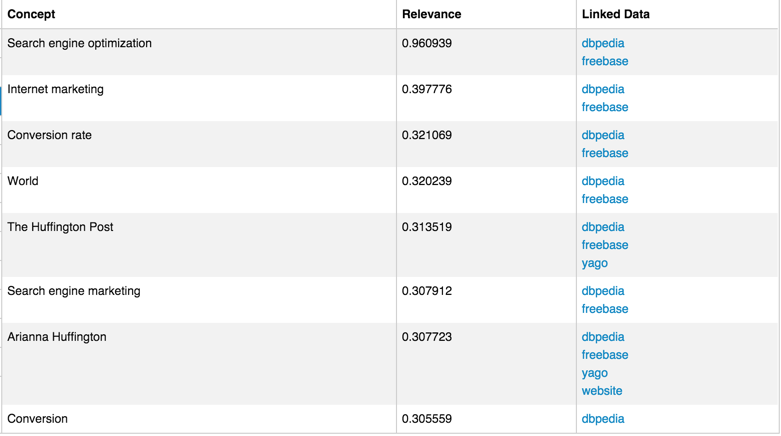Open freebase link in Conversion rate row

click(604, 153)
